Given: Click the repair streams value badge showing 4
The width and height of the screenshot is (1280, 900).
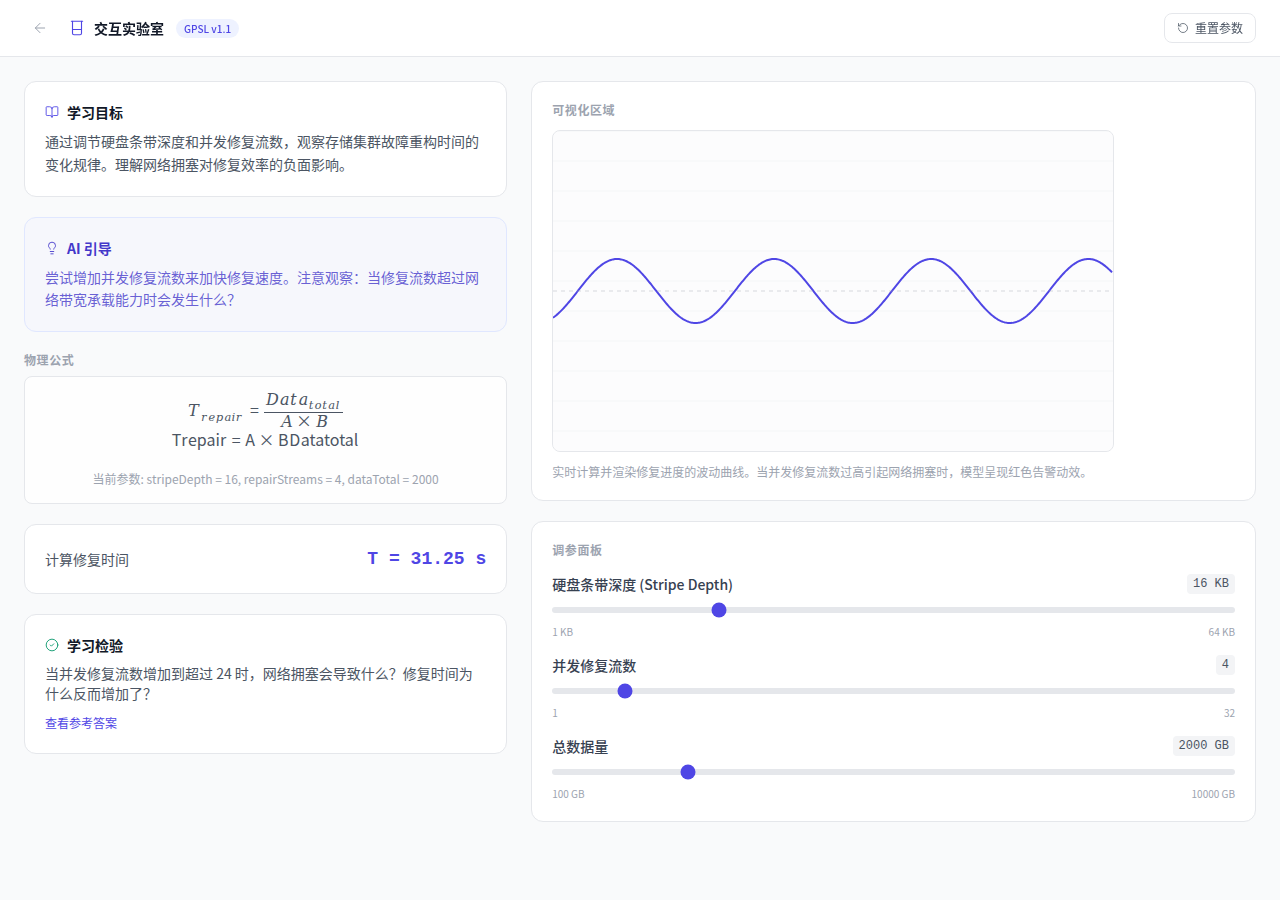Looking at the screenshot, I should tap(1224, 665).
